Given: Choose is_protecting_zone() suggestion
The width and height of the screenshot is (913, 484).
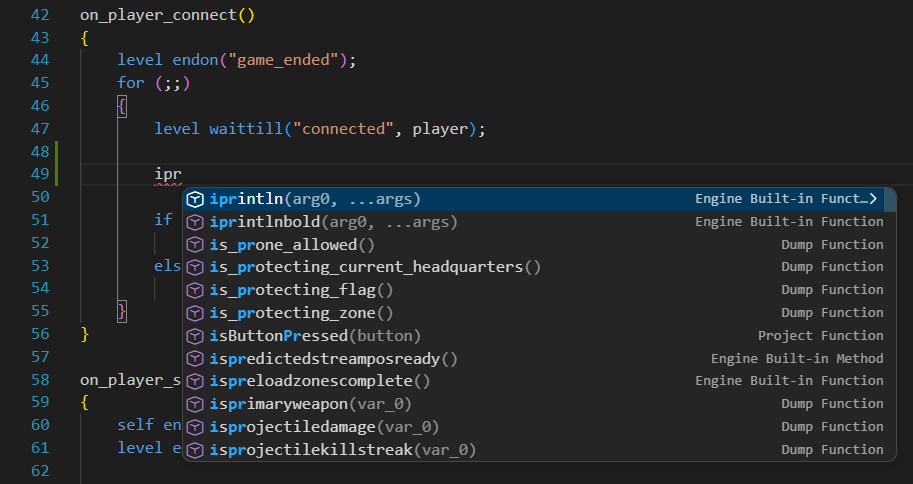Looking at the screenshot, I should click(x=534, y=313).
